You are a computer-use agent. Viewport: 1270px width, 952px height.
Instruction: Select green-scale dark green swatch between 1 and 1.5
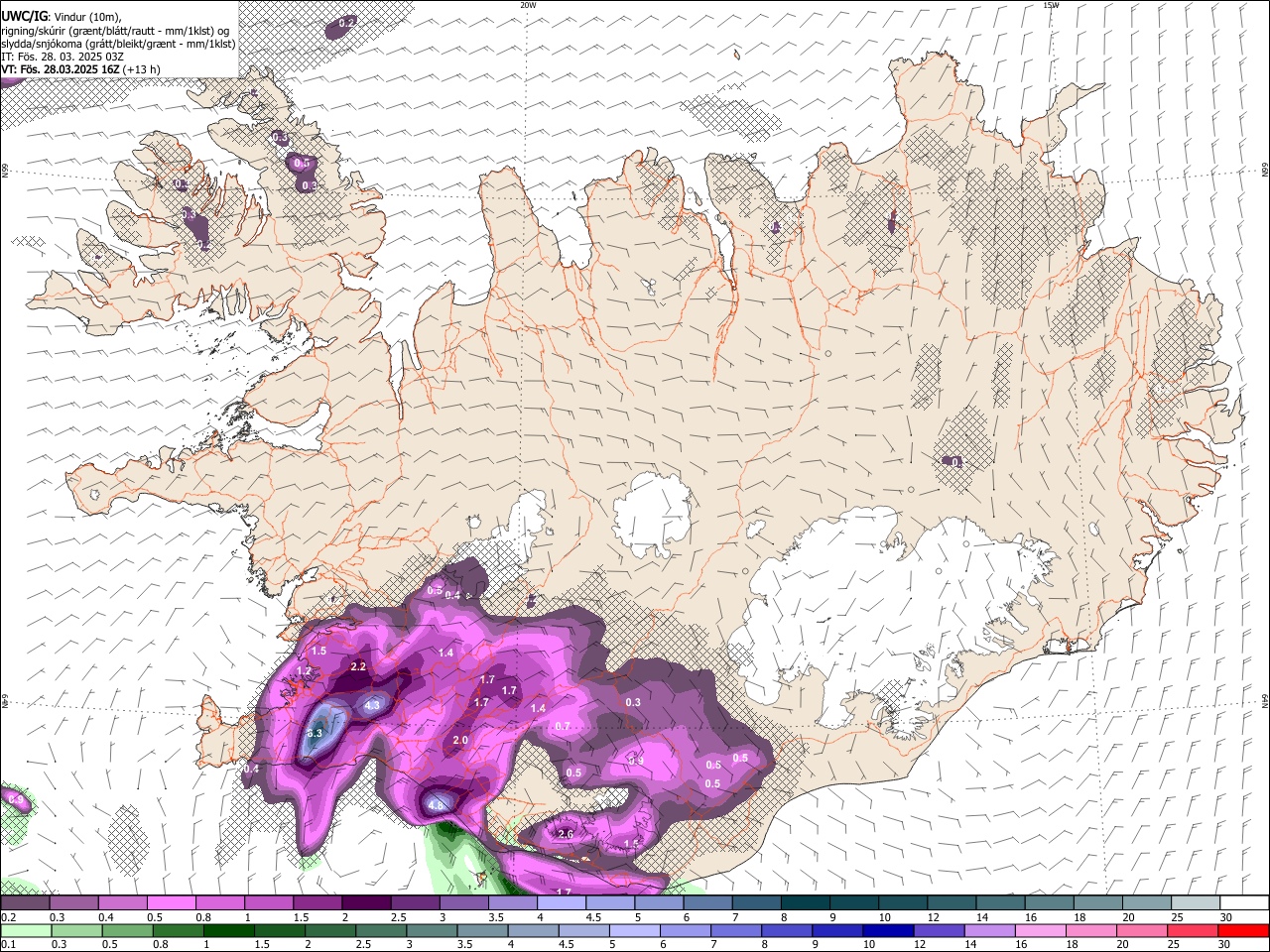click(228, 930)
